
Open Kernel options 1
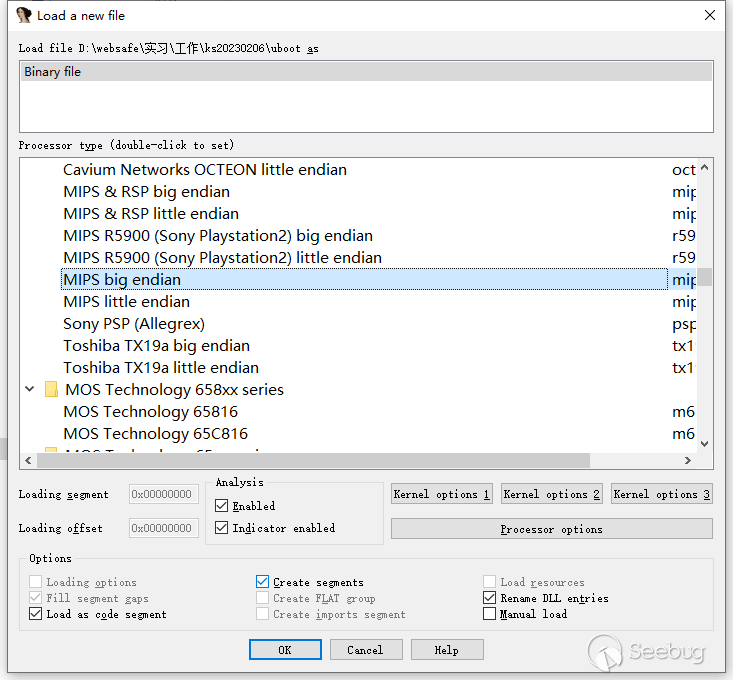coord(442,494)
